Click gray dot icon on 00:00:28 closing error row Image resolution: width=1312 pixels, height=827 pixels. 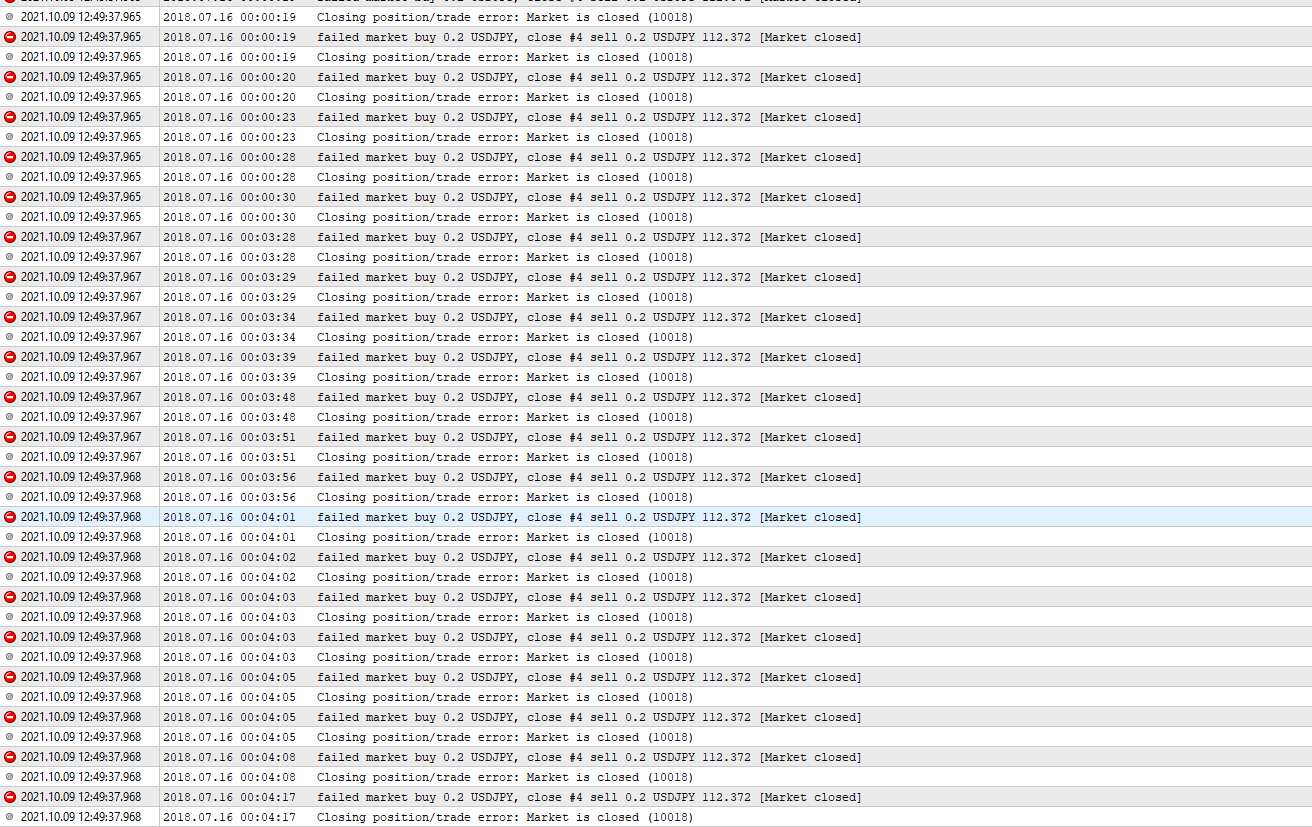pos(10,177)
